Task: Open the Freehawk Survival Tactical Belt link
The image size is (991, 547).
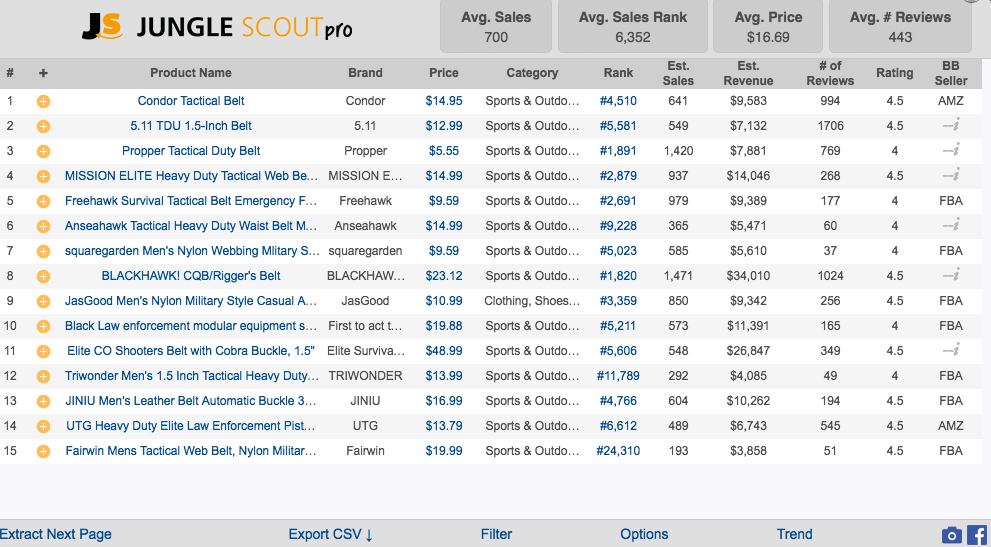Action: (191, 201)
